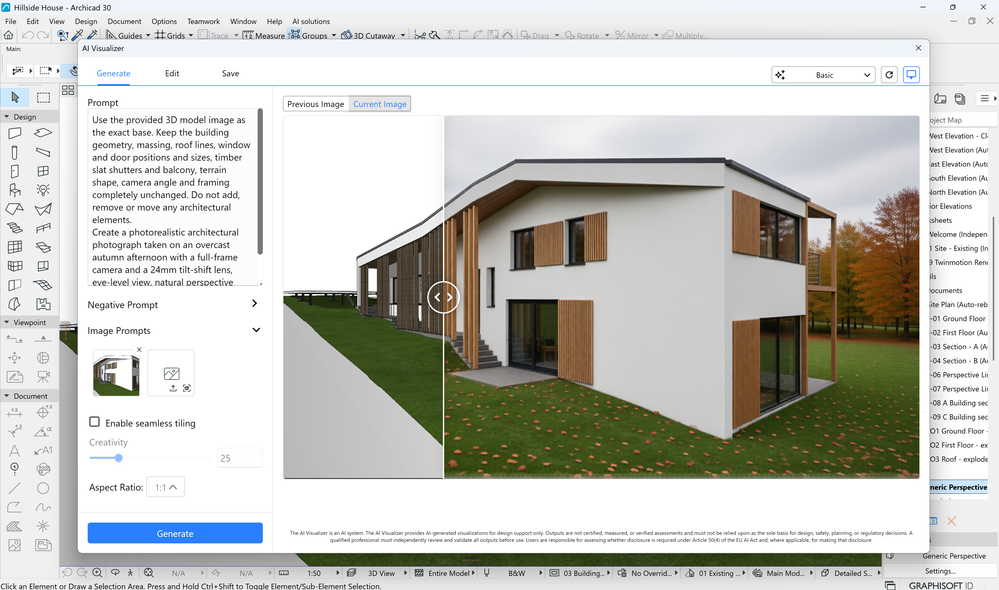Open the Options menu
999x590 pixels.
(164, 21)
